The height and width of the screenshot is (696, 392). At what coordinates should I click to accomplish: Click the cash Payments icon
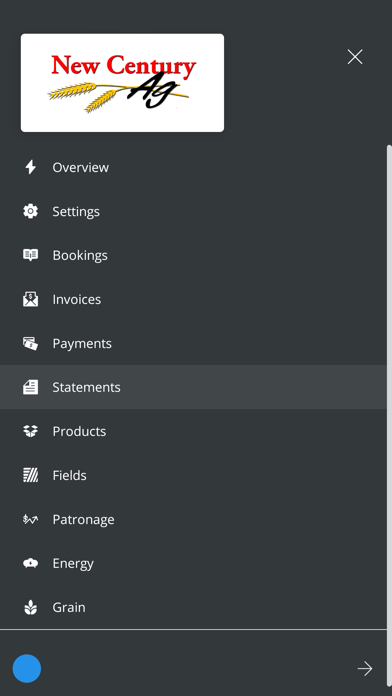(x=30, y=343)
